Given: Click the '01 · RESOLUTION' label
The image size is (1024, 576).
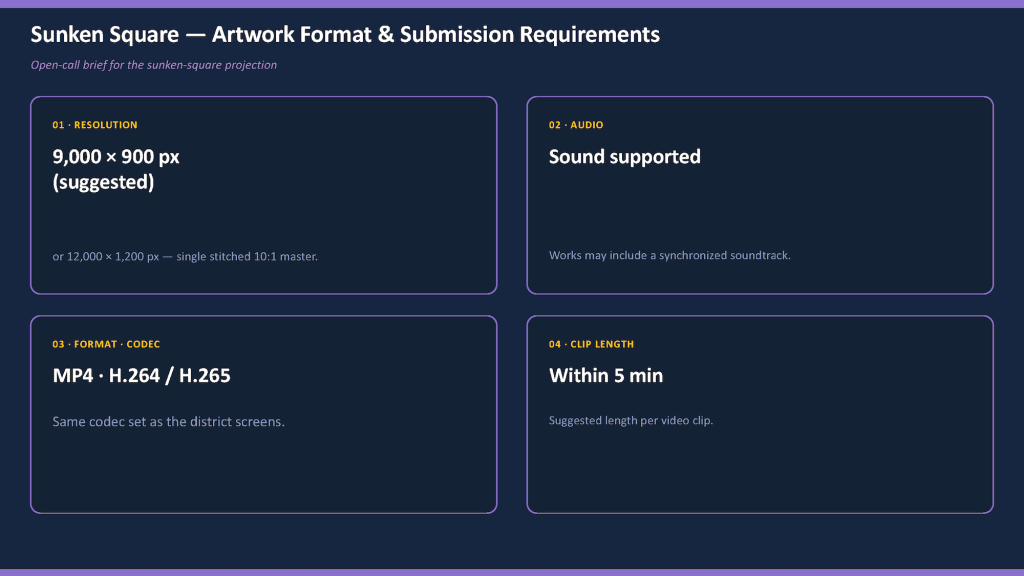Looking at the screenshot, I should (x=95, y=125).
